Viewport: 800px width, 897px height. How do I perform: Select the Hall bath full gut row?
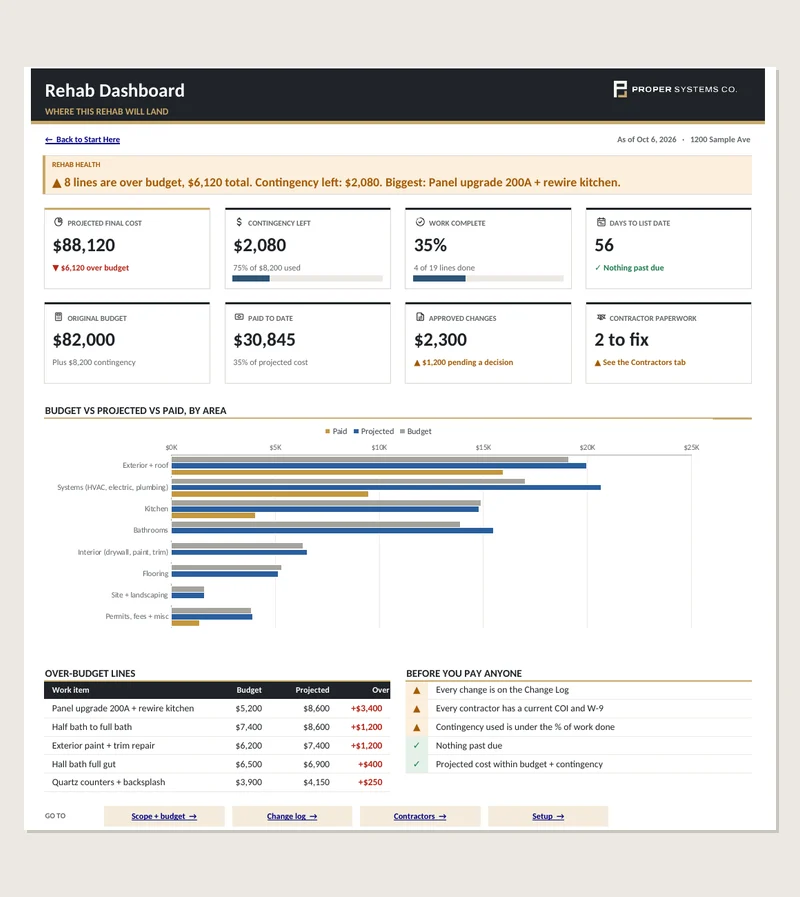pyautogui.click(x=217, y=764)
